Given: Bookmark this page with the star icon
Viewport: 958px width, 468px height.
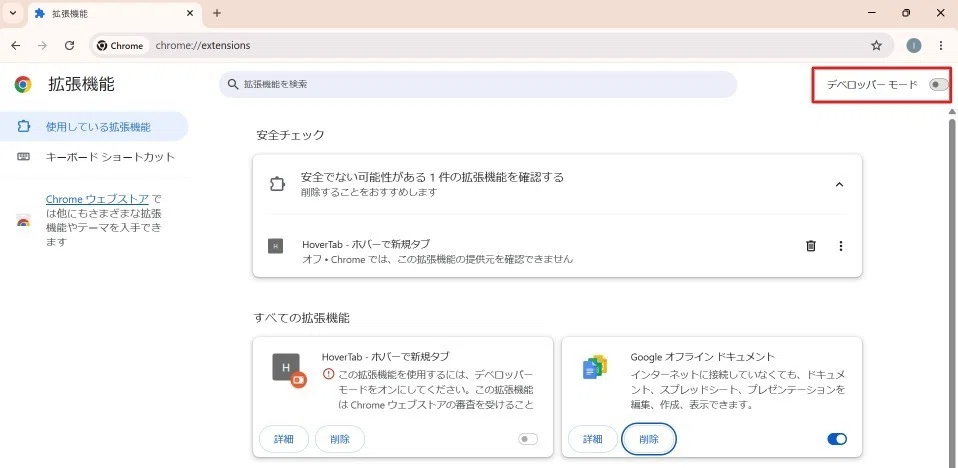Looking at the screenshot, I should [x=876, y=45].
